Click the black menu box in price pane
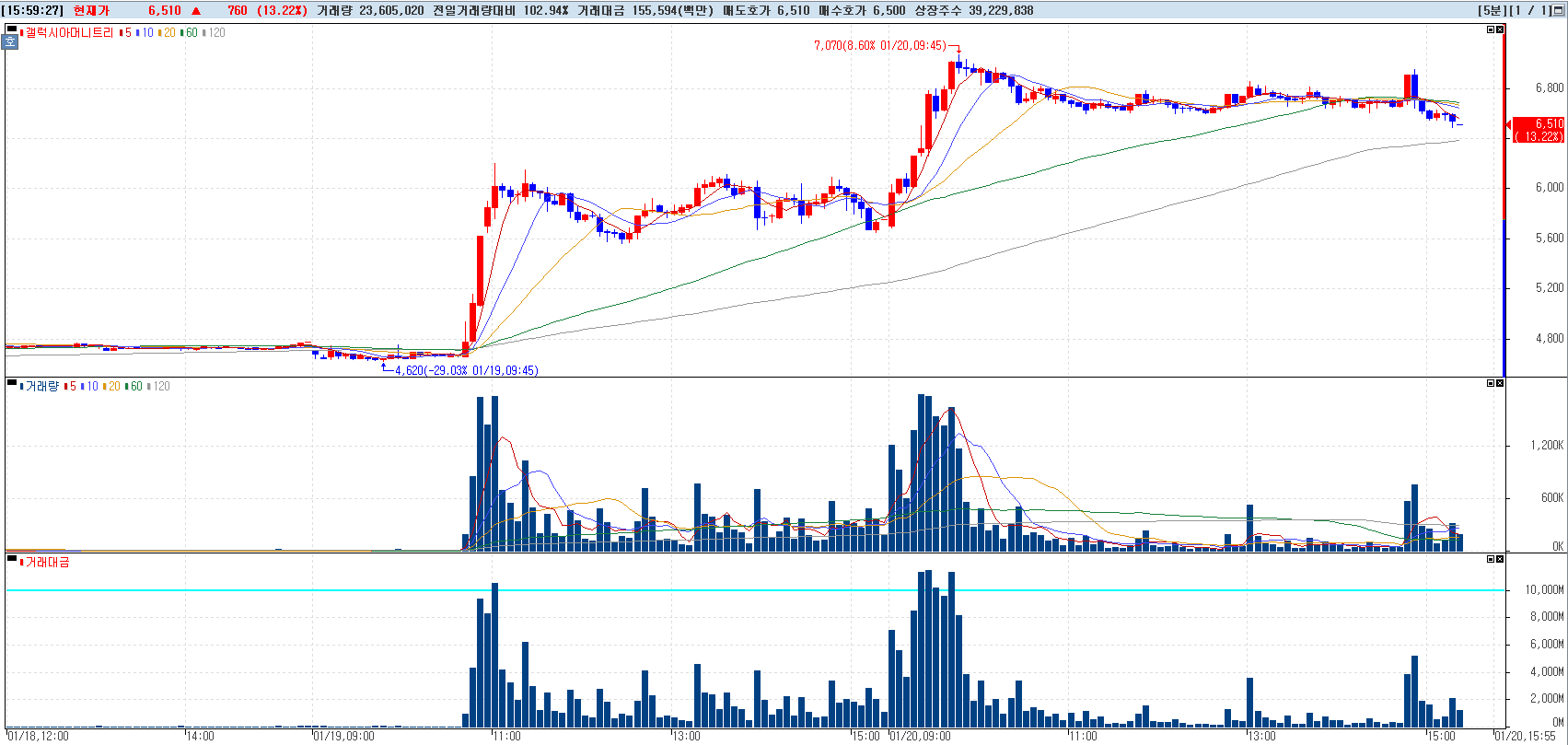This screenshot has height=745, width=1568. 11,29
